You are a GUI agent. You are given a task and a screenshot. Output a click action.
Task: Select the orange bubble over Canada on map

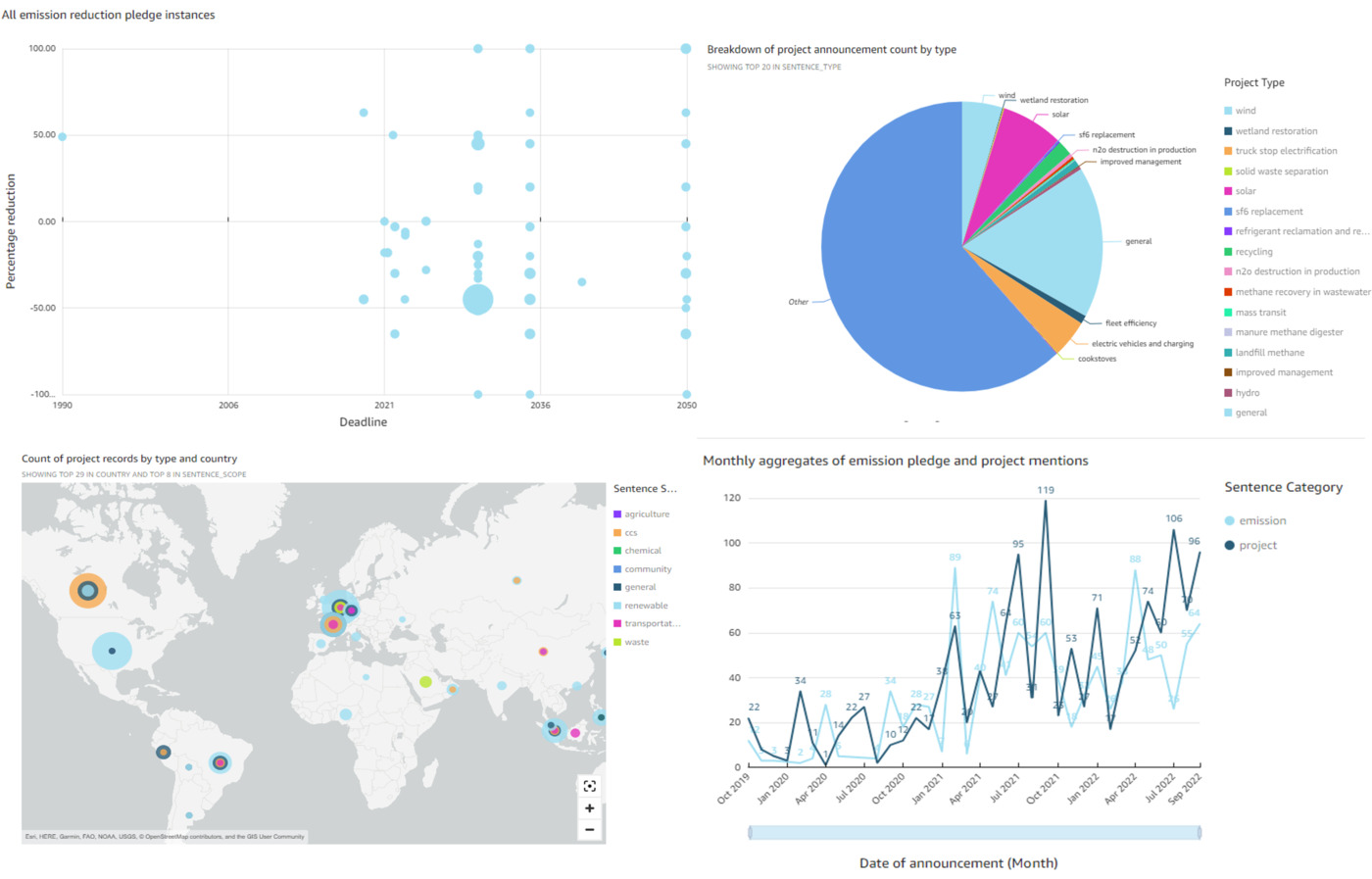coord(87,590)
